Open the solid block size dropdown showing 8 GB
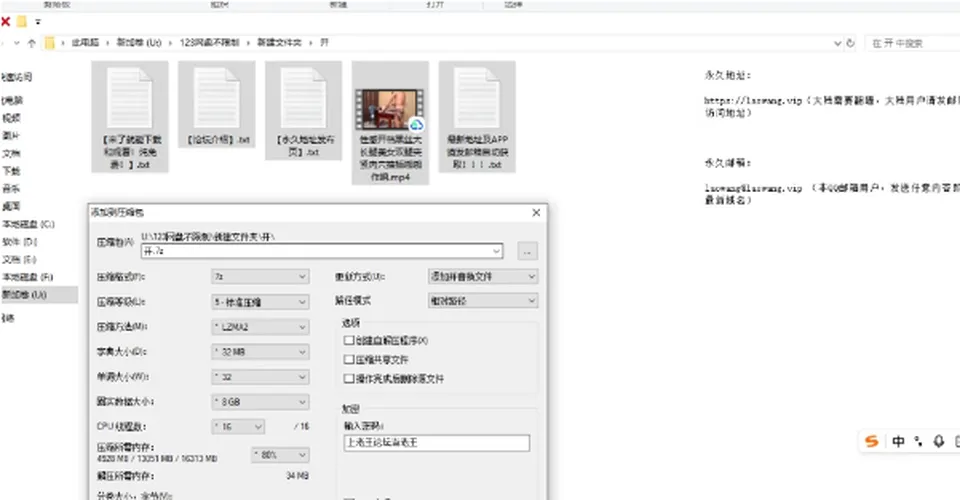The image size is (960, 500). click(260, 402)
